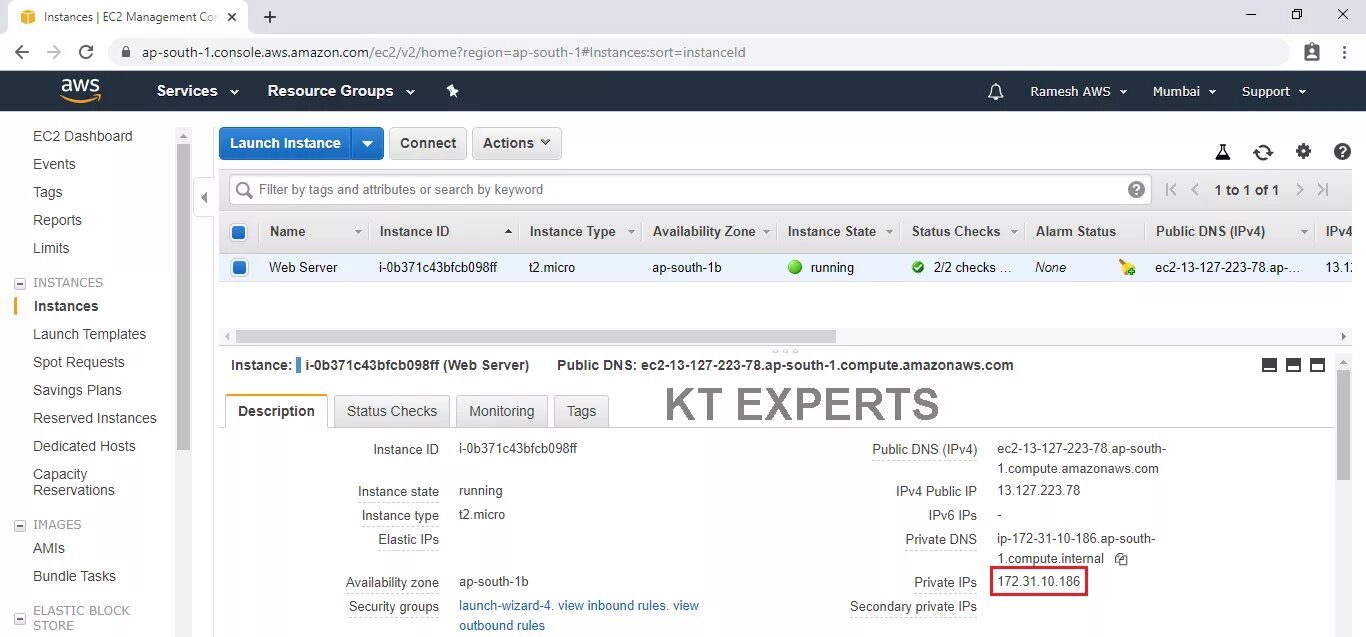This screenshot has width=1366, height=637.
Task: Set details pane to split layout icon
Action: point(1293,365)
